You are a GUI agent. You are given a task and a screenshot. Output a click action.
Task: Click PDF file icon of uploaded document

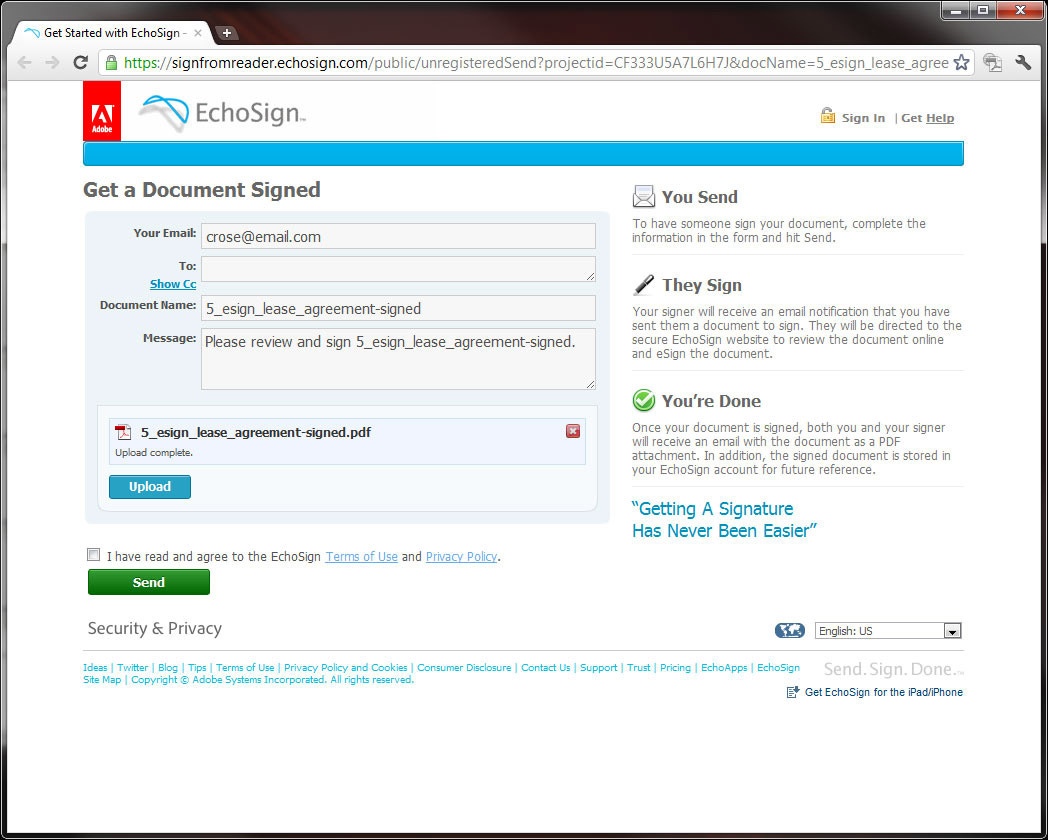123,432
